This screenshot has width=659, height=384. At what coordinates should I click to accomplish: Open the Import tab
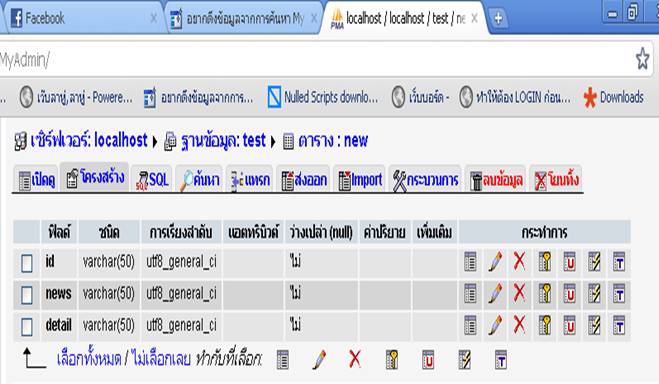tap(360, 180)
